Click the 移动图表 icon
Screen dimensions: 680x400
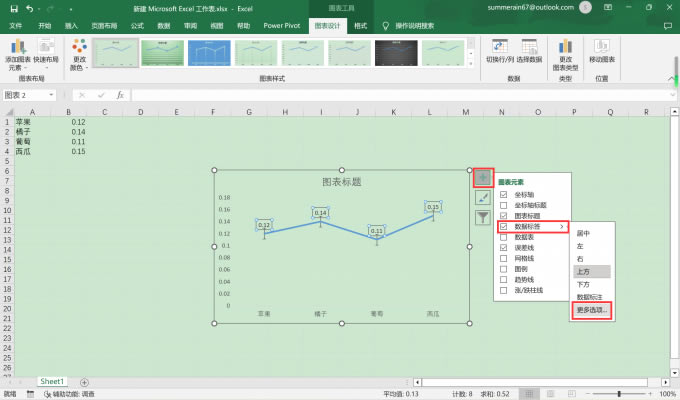click(x=601, y=46)
